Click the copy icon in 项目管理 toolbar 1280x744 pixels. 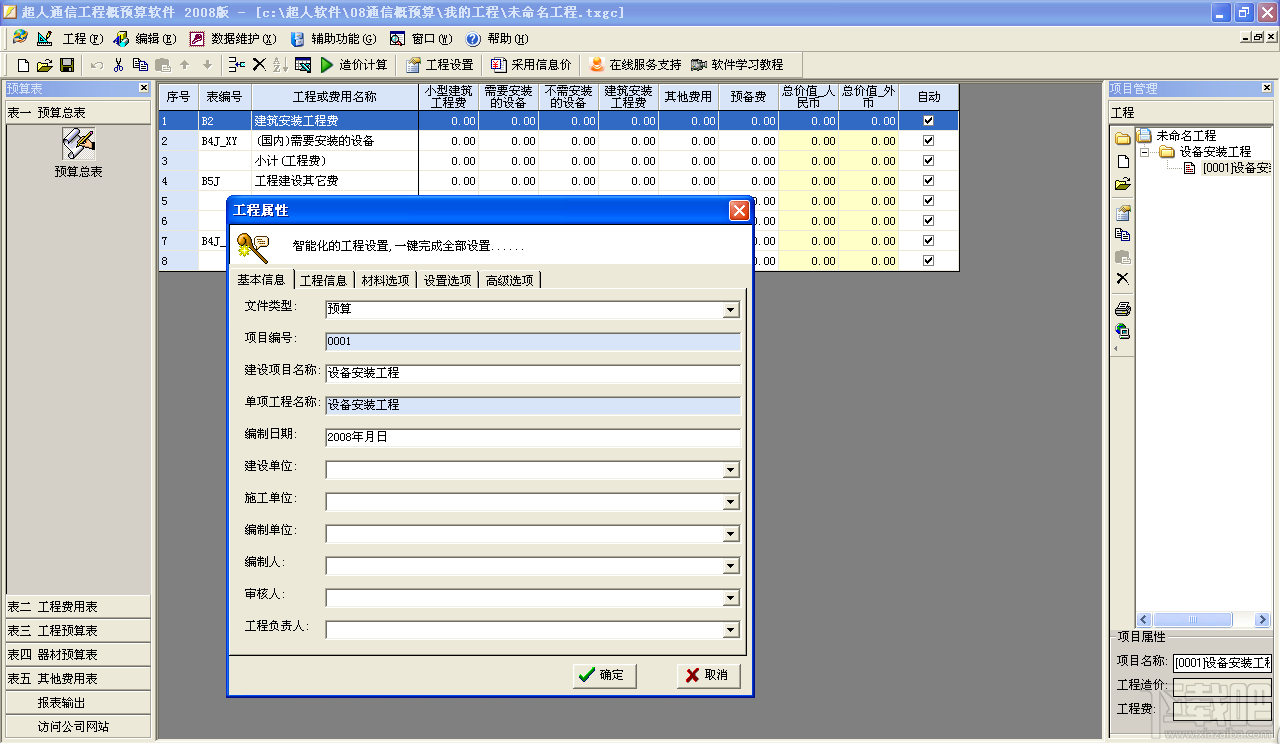[x=1123, y=235]
